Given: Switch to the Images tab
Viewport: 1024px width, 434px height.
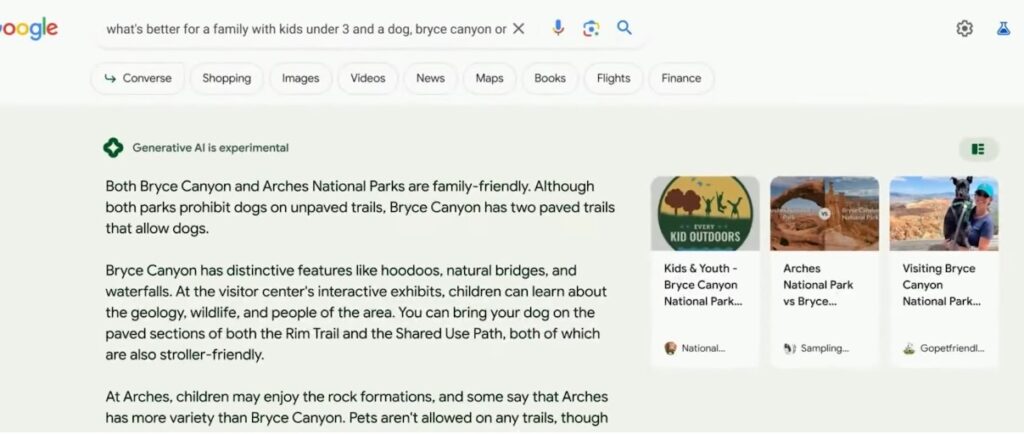Looking at the screenshot, I should (x=300, y=78).
